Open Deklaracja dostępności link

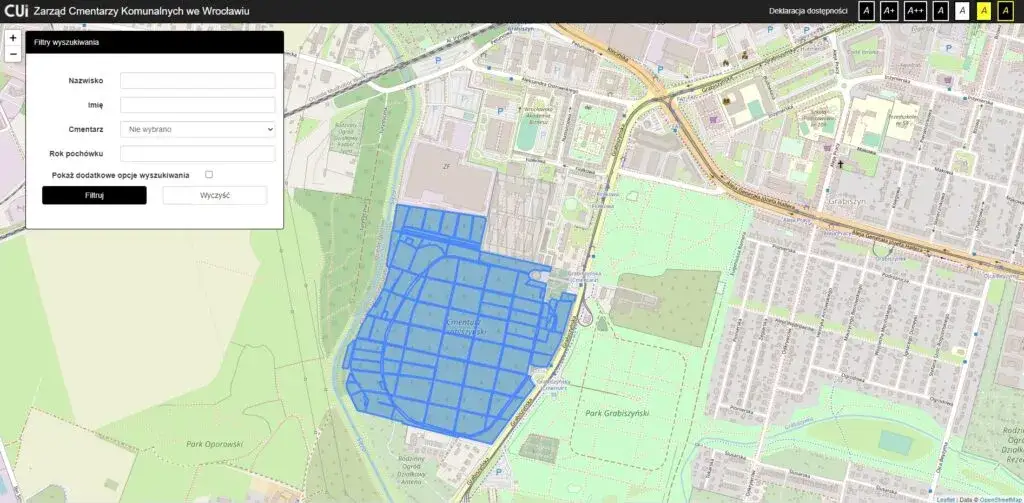tap(808, 11)
